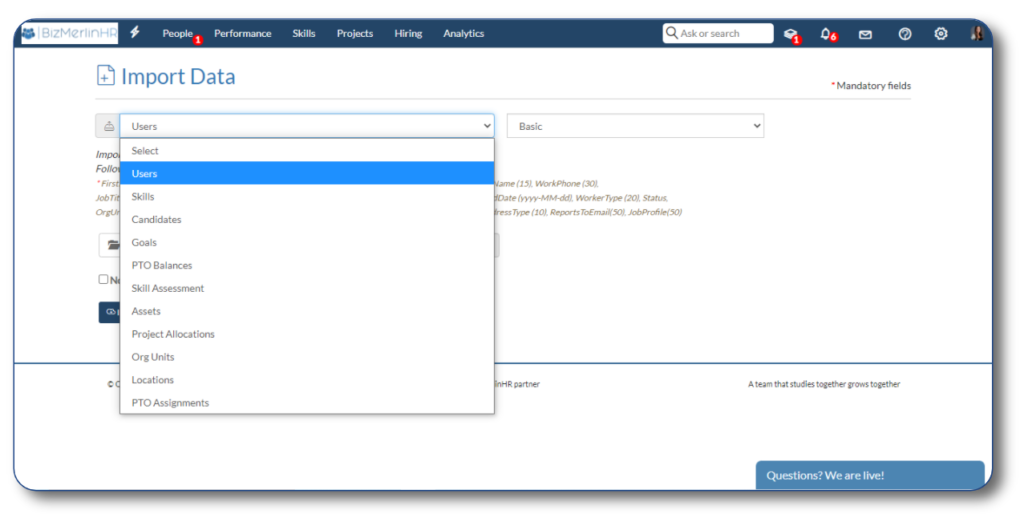Click the footer team motto text
Image resolution: width=1024 pixels, height=514 pixels.
824,384
